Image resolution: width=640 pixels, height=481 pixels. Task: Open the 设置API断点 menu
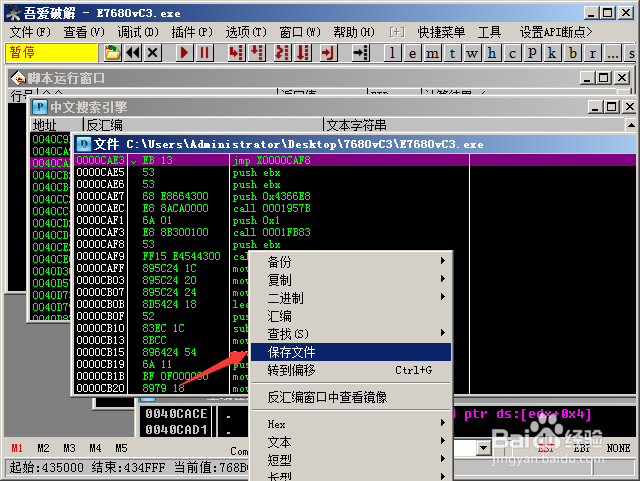pyautogui.click(x=556, y=32)
